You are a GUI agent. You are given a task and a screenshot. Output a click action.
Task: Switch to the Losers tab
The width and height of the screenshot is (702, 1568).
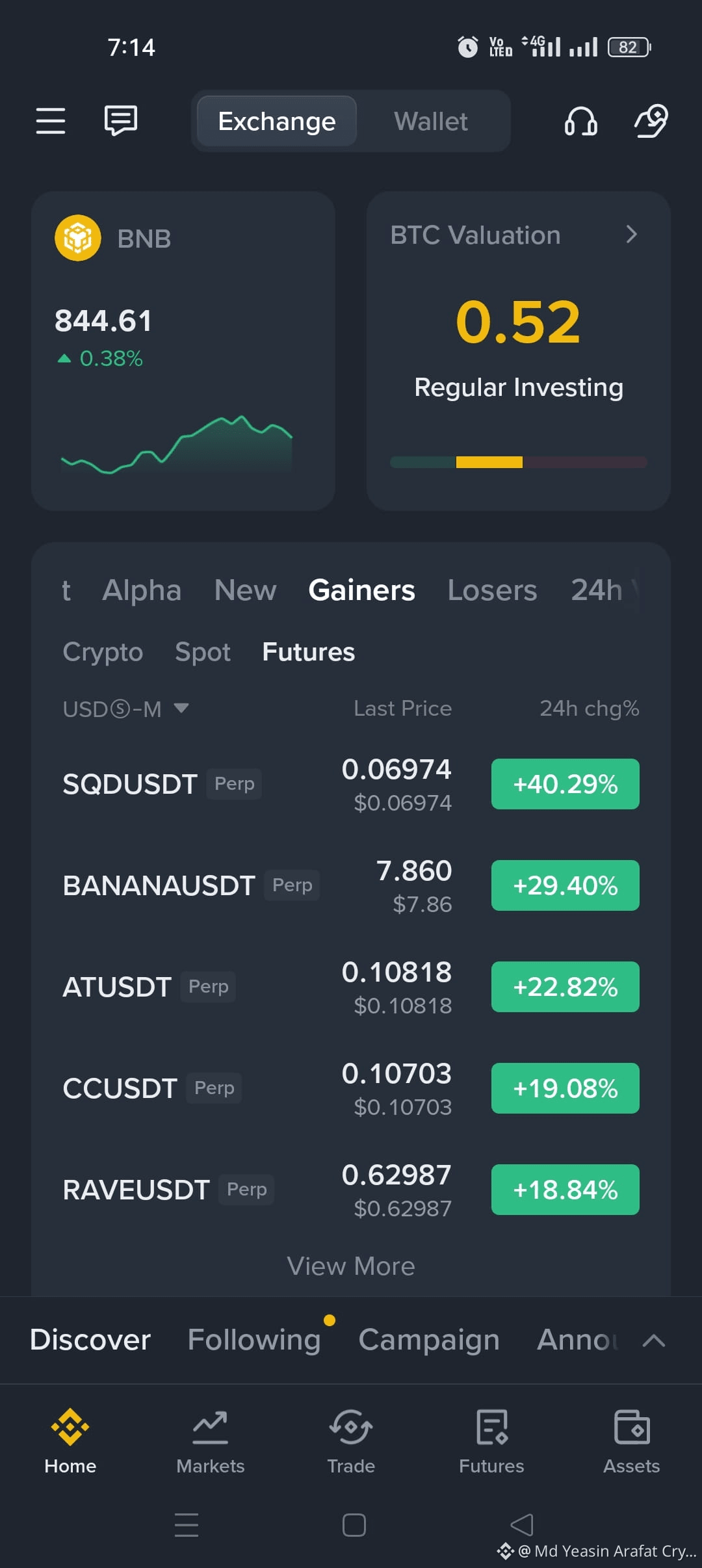[492, 590]
